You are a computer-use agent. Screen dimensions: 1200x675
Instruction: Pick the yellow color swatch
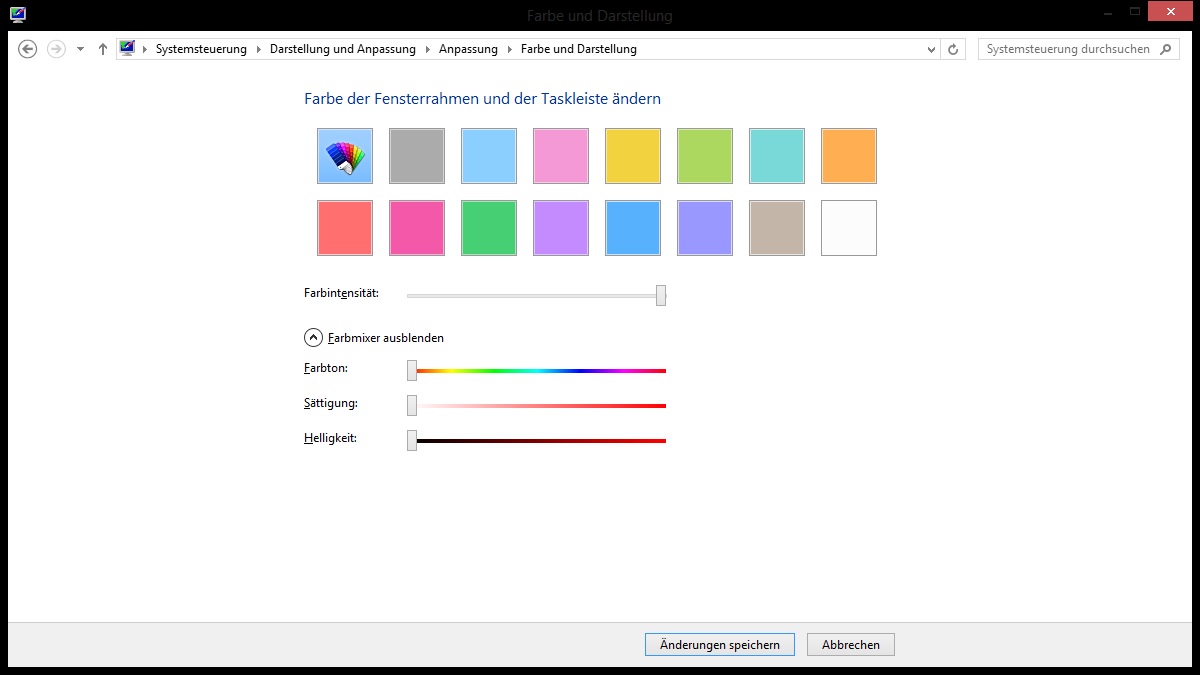click(x=633, y=156)
